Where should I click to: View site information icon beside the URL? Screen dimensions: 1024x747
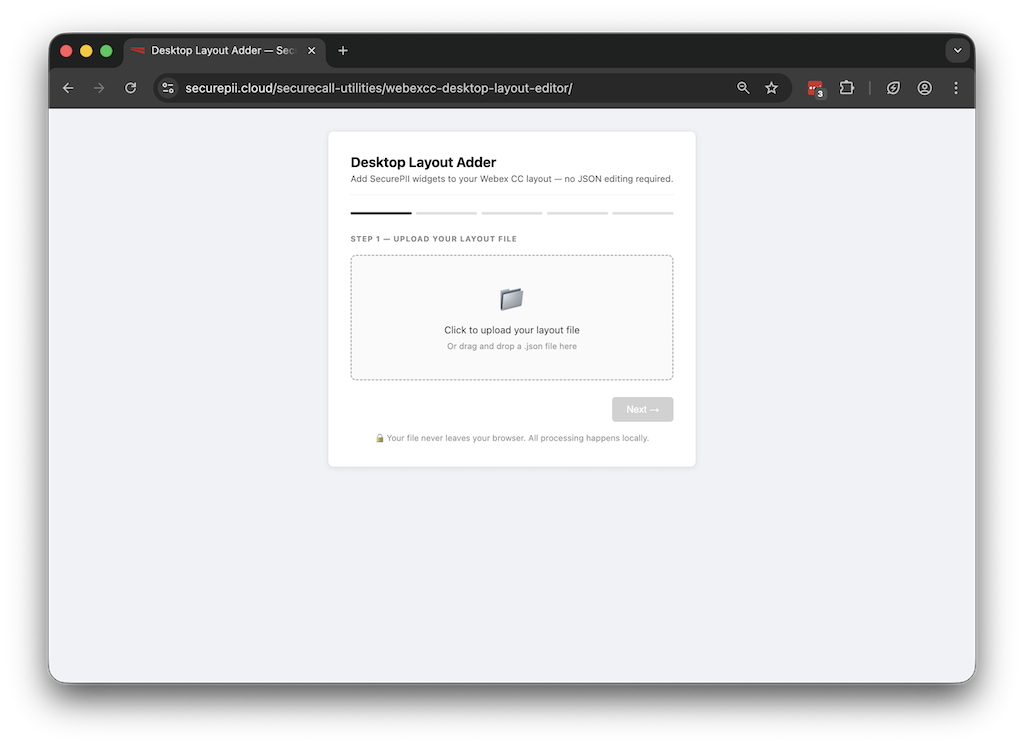coord(168,88)
